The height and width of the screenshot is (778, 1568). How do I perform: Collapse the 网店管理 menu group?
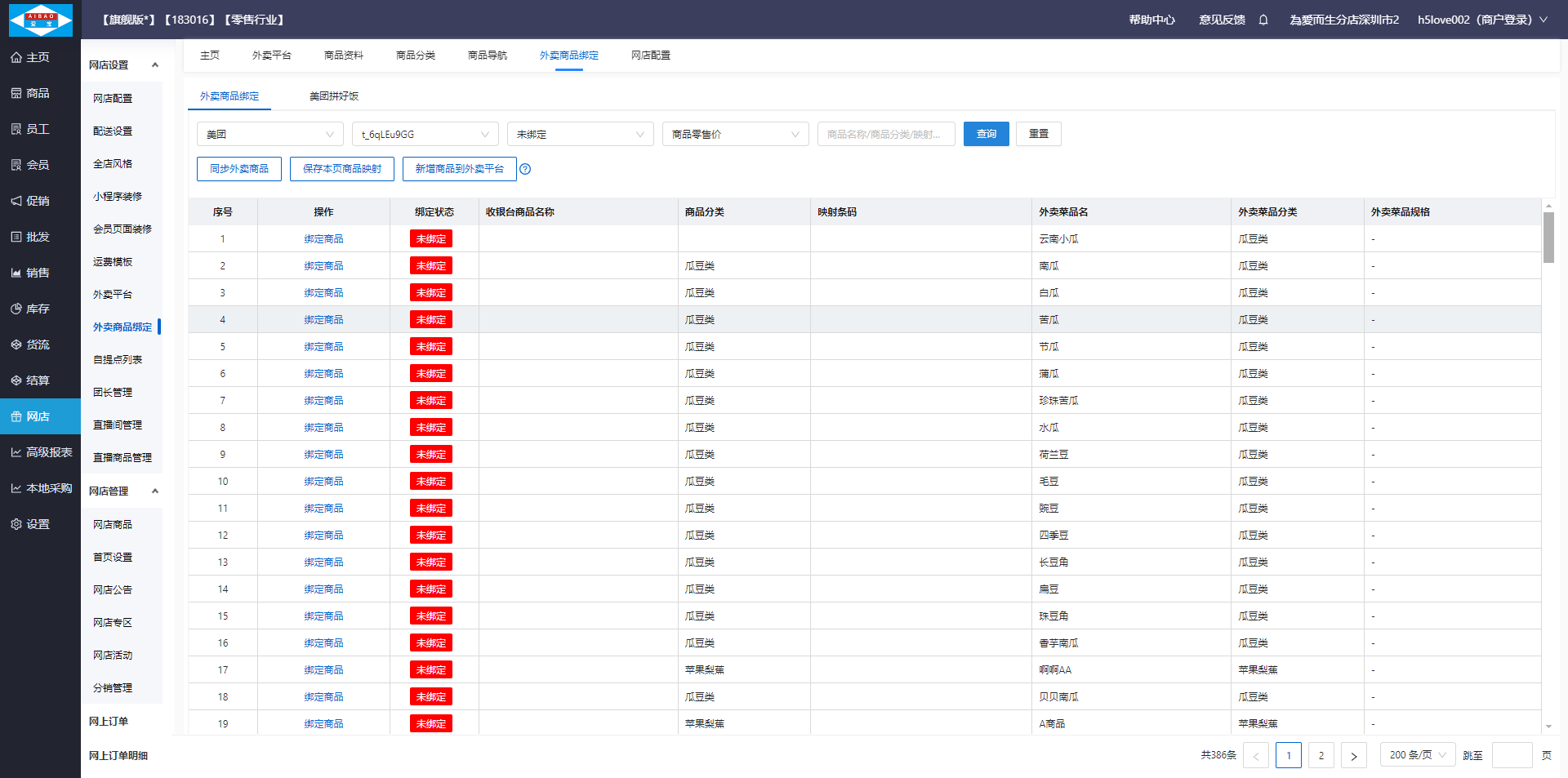tap(155, 491)
